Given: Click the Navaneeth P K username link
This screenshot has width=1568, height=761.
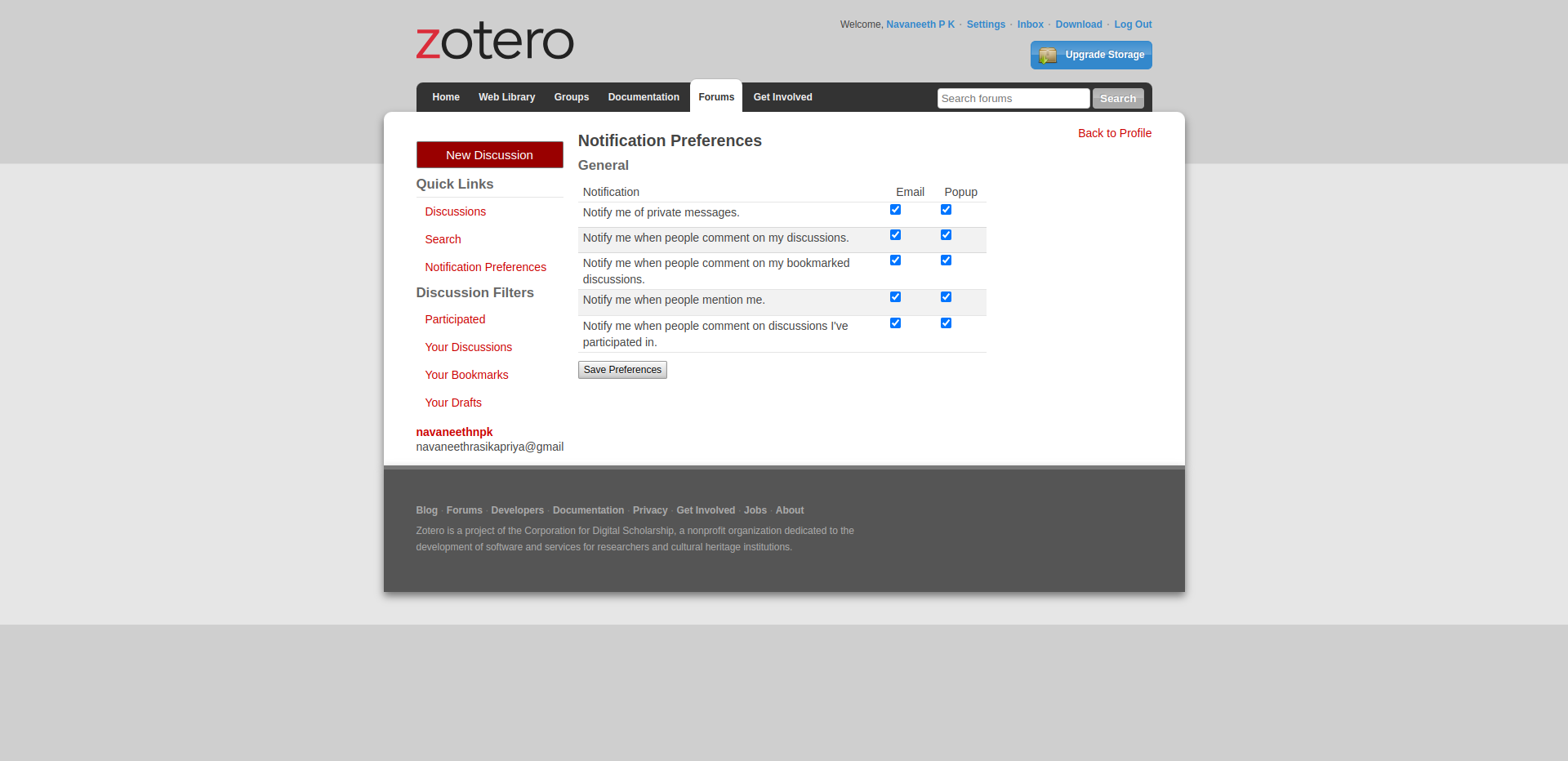Looking at the screenshot, I should tap(920, 24).
